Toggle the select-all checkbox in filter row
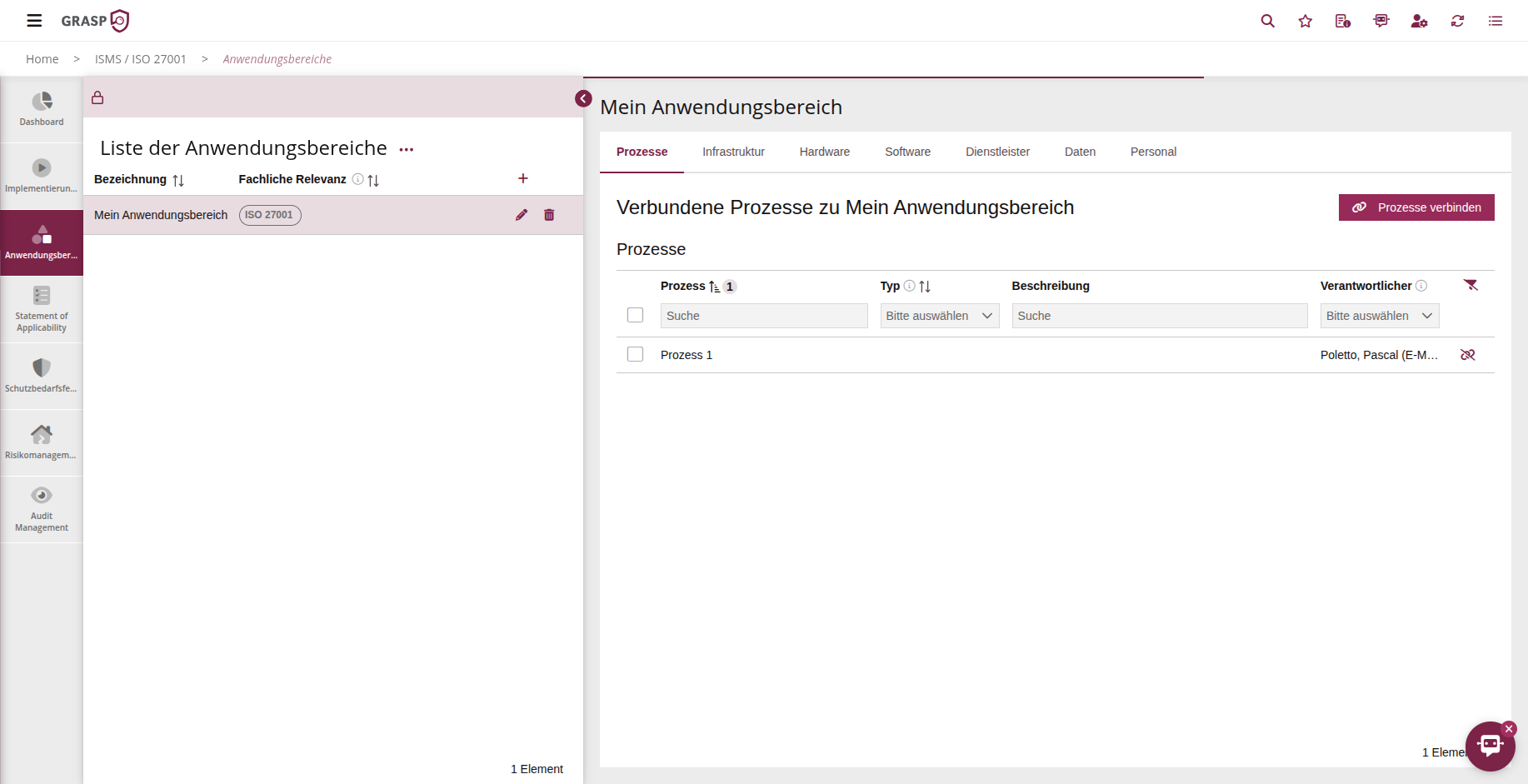This screenshot has height=784, width=1528. point(635,315)
